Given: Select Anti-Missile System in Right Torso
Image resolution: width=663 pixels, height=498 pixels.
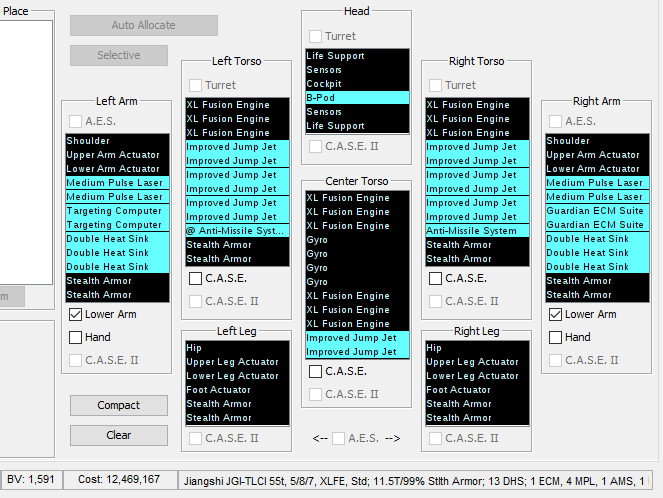Looking at the screenshot, I should [477, 231].
